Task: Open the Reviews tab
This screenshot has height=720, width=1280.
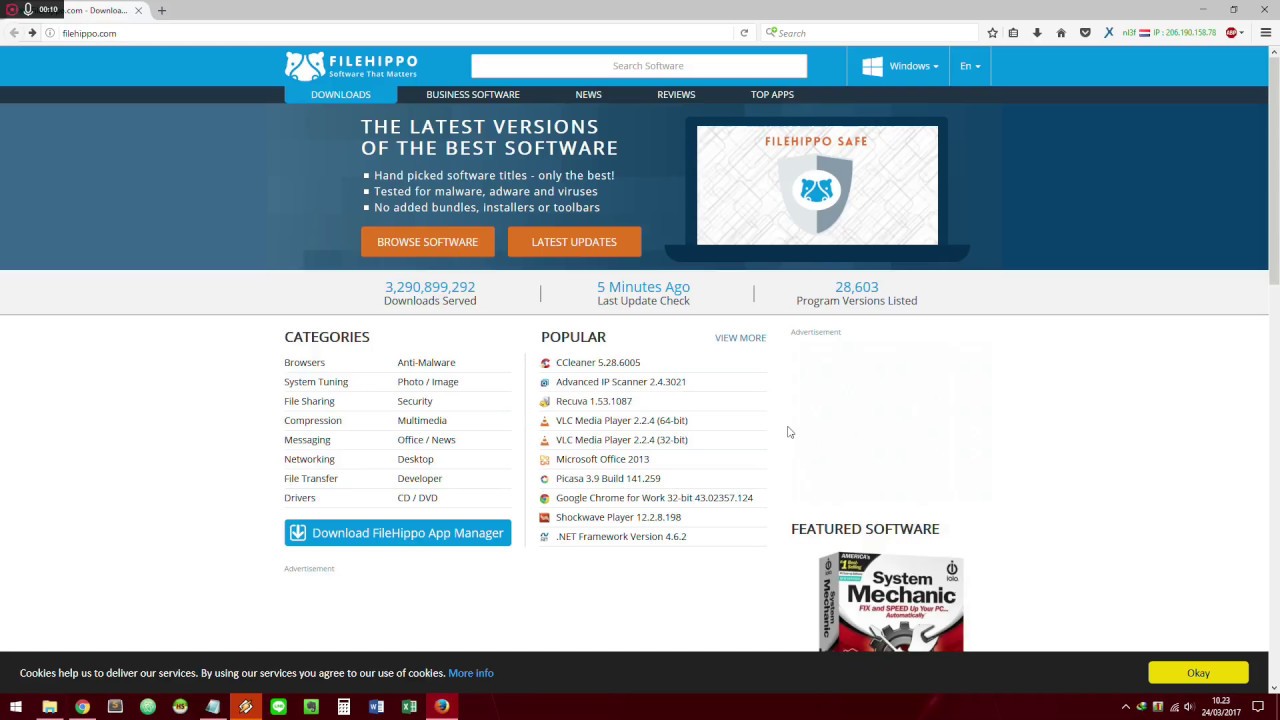Action: 676,94
